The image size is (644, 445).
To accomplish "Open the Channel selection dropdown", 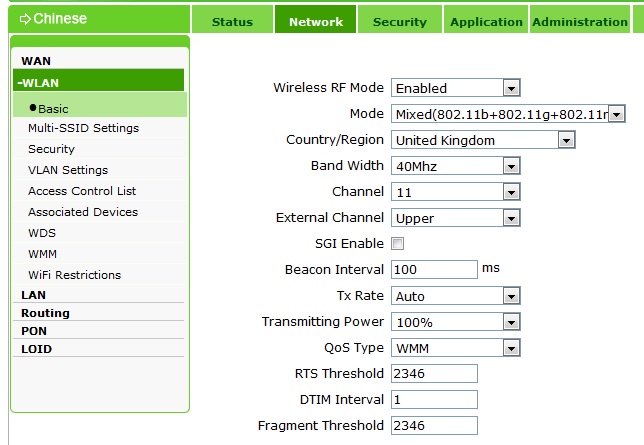I will (x=455, y=192).
